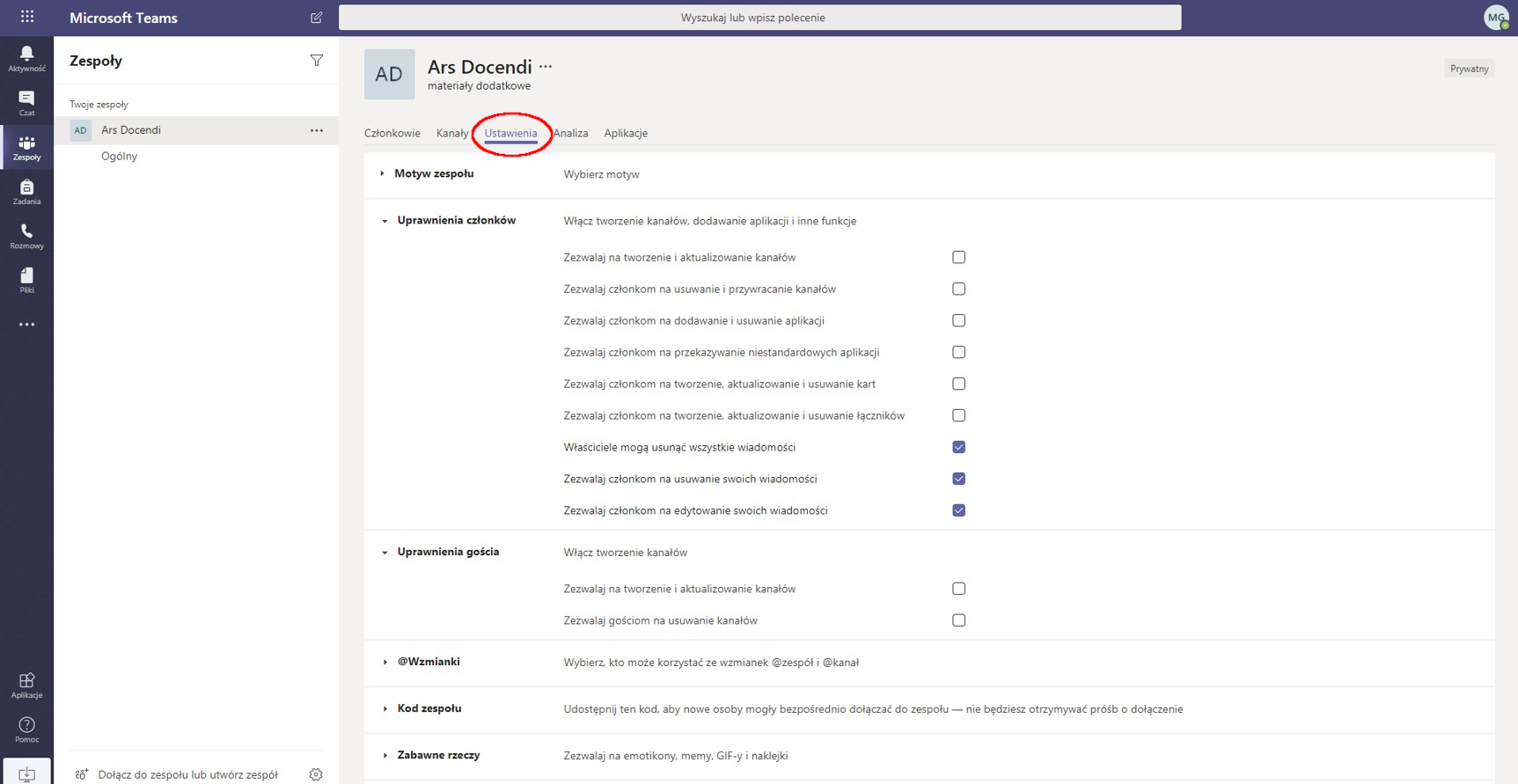This screenshot has width=1518, height=784.
Task: Expand the Zabawne rzeczy section
Action: (x=385, y=755)
